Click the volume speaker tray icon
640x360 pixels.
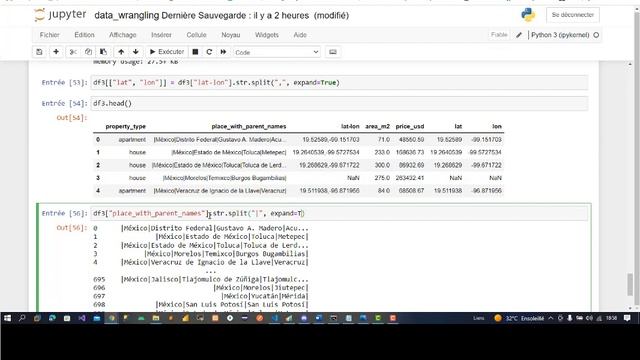(x=589, y=318)
